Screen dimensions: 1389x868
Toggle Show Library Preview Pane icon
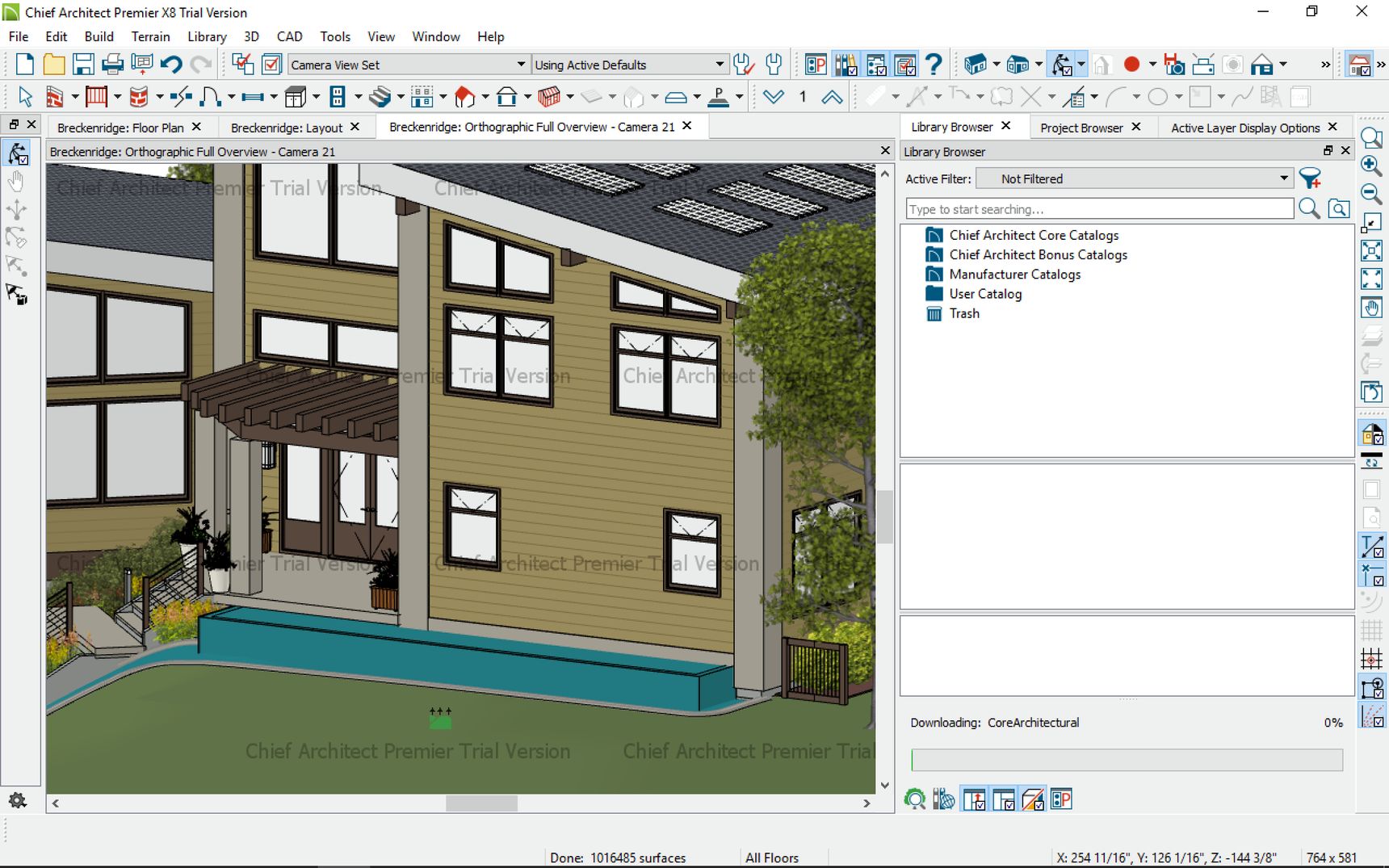tap(974, 799)
